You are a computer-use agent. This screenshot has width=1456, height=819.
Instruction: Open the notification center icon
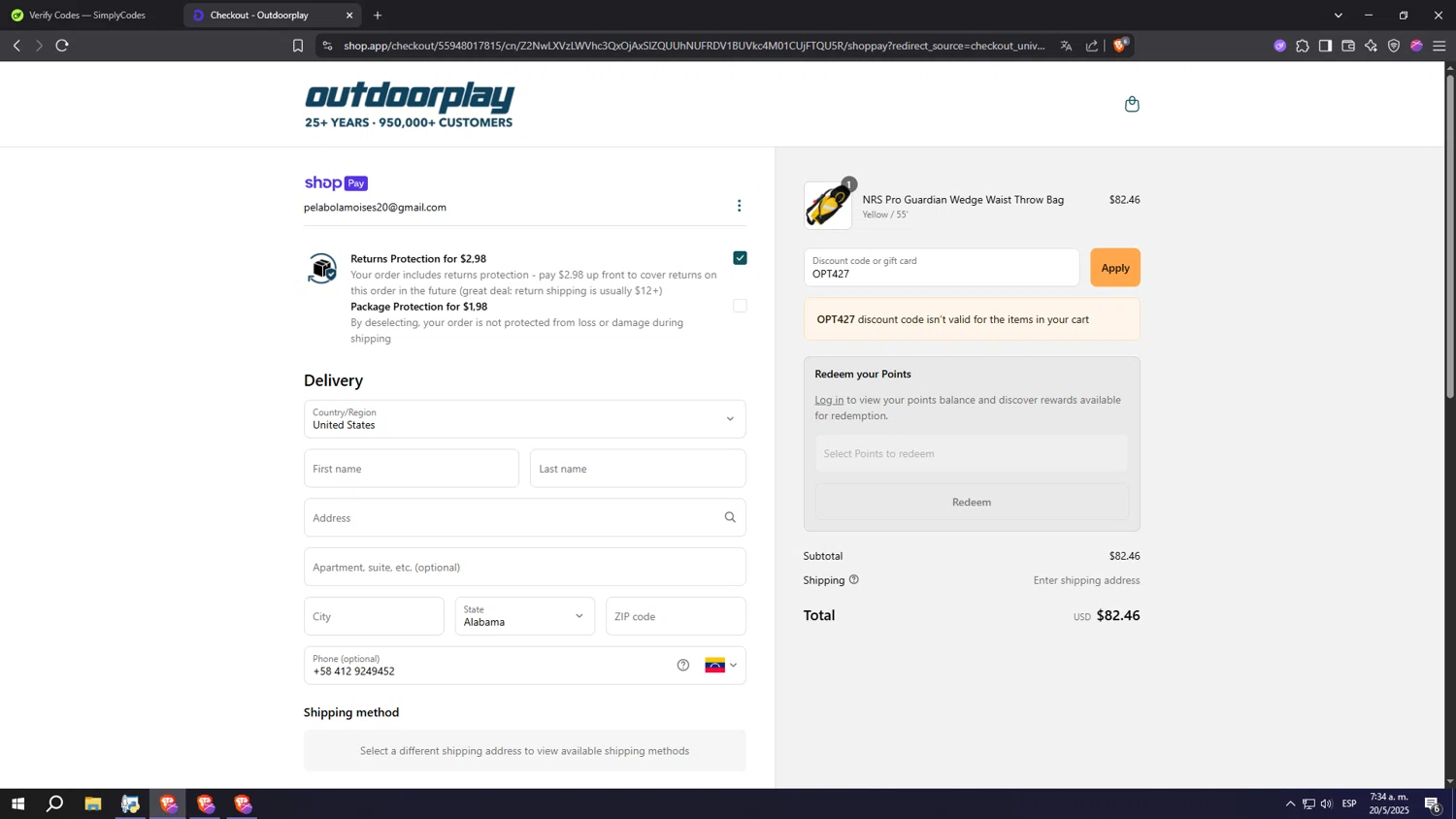(1433, 803)
